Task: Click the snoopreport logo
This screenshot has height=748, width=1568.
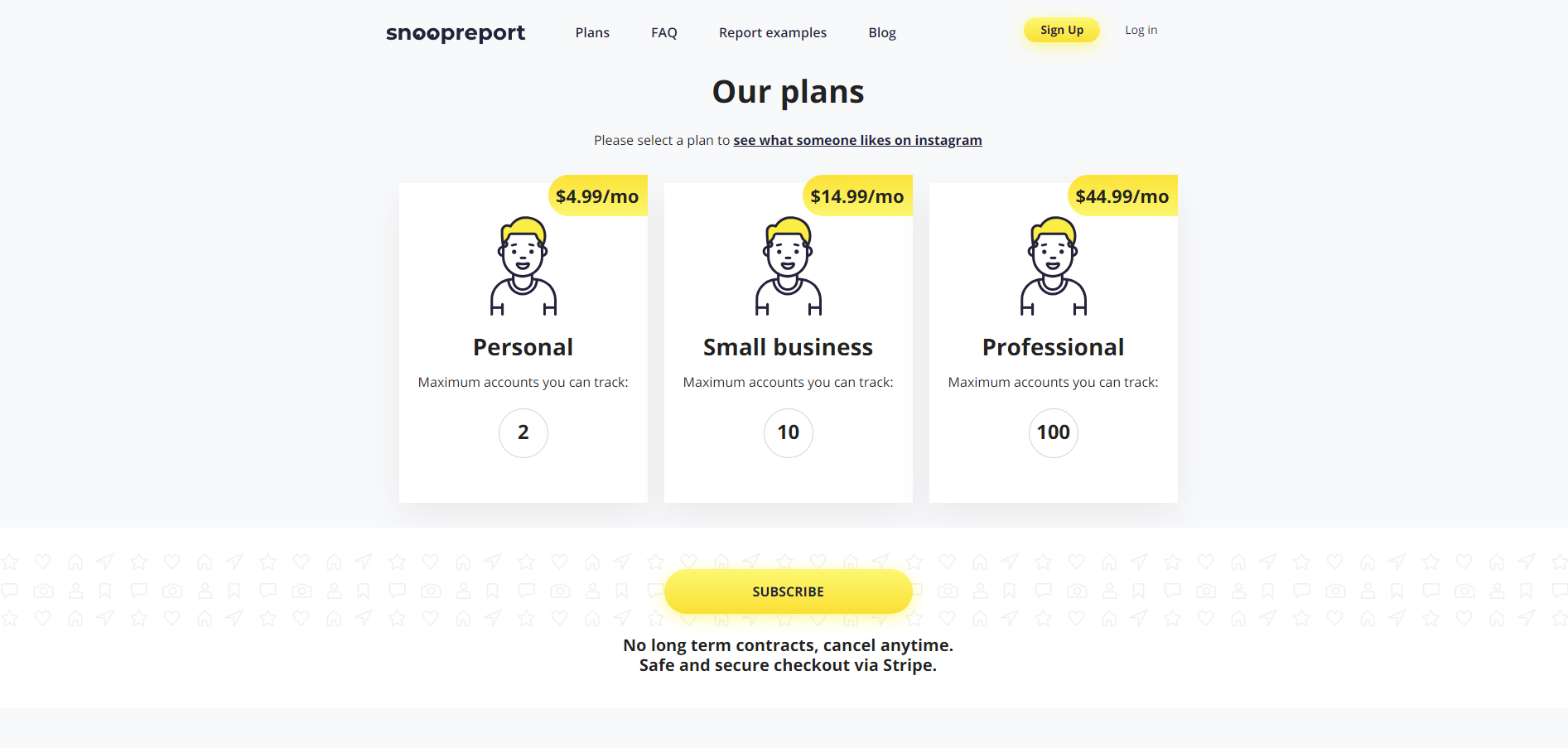Action: pyautogui.click(x=455, y=32)
